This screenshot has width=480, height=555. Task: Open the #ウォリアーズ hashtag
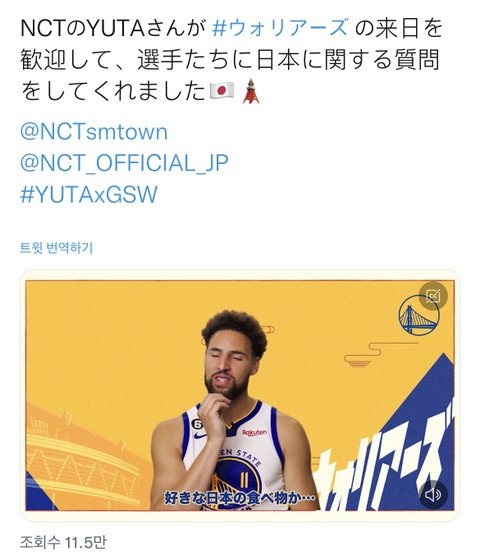(280, 28)
